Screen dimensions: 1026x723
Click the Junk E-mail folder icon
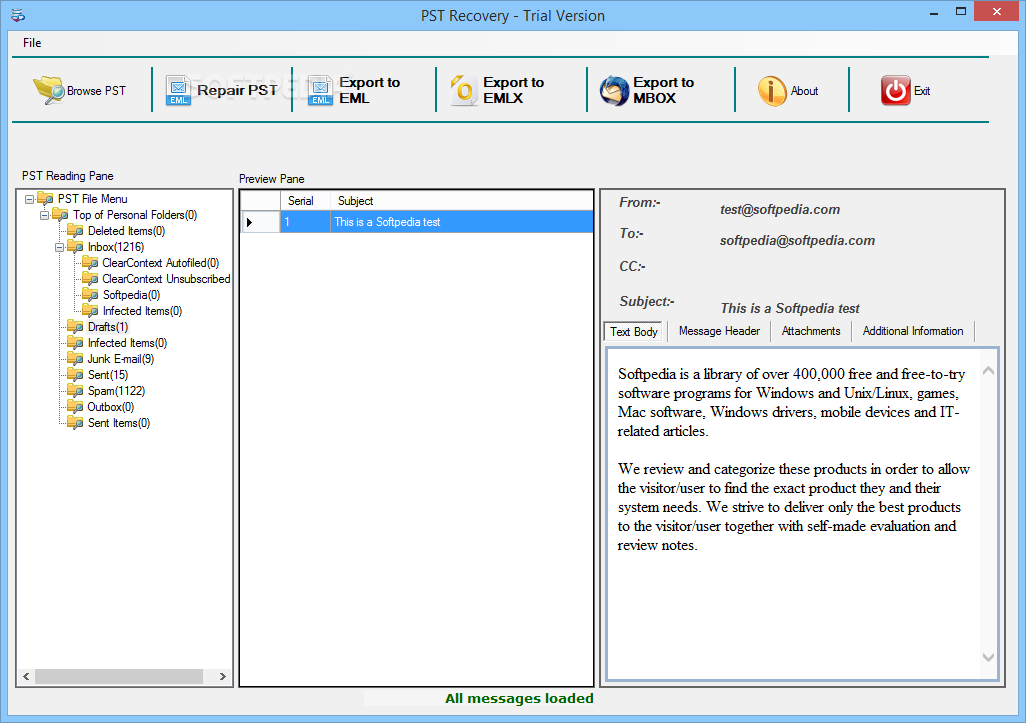tap(76, 359)
